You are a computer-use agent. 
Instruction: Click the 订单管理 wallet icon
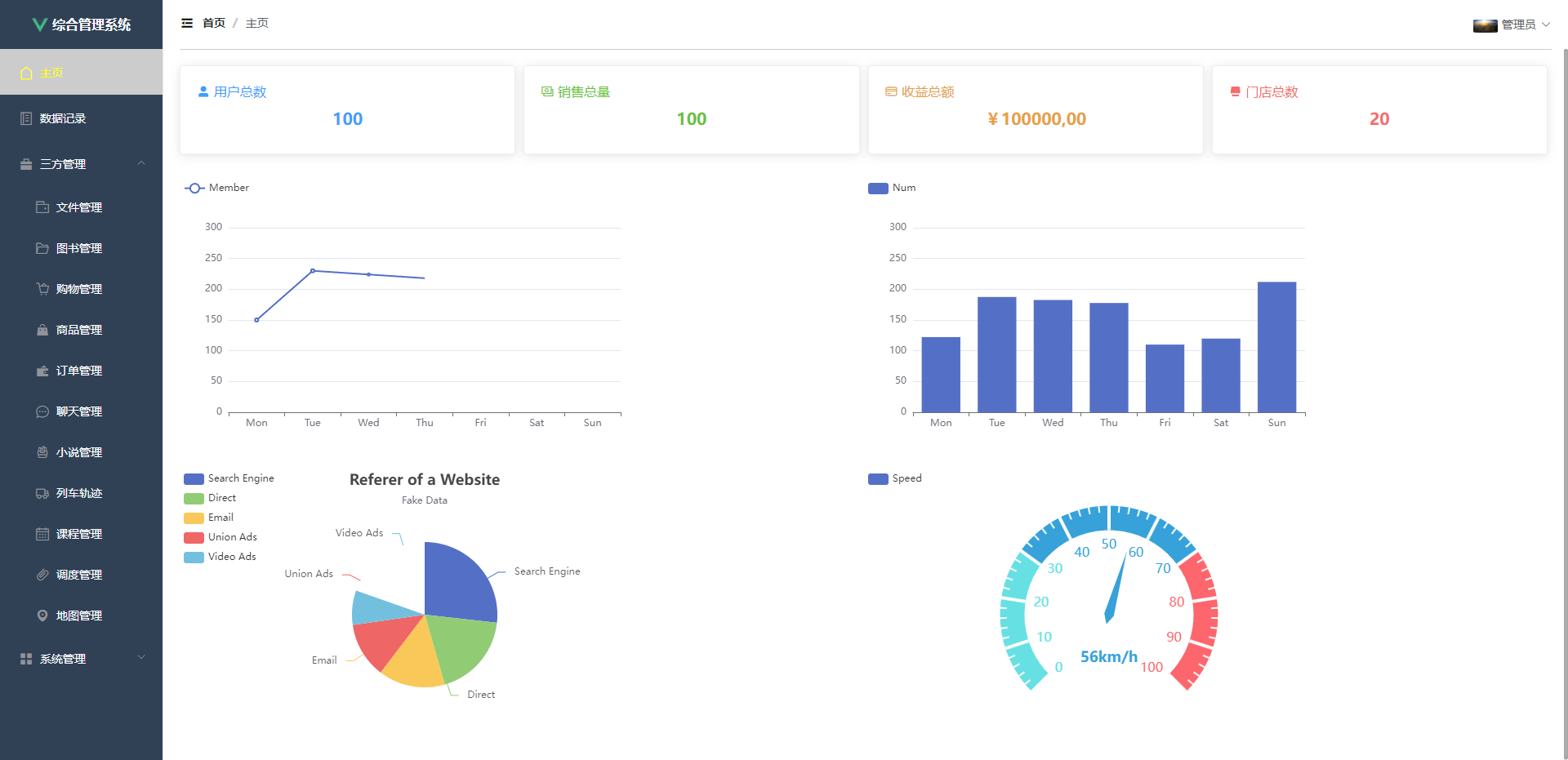(x=42, y=371)
